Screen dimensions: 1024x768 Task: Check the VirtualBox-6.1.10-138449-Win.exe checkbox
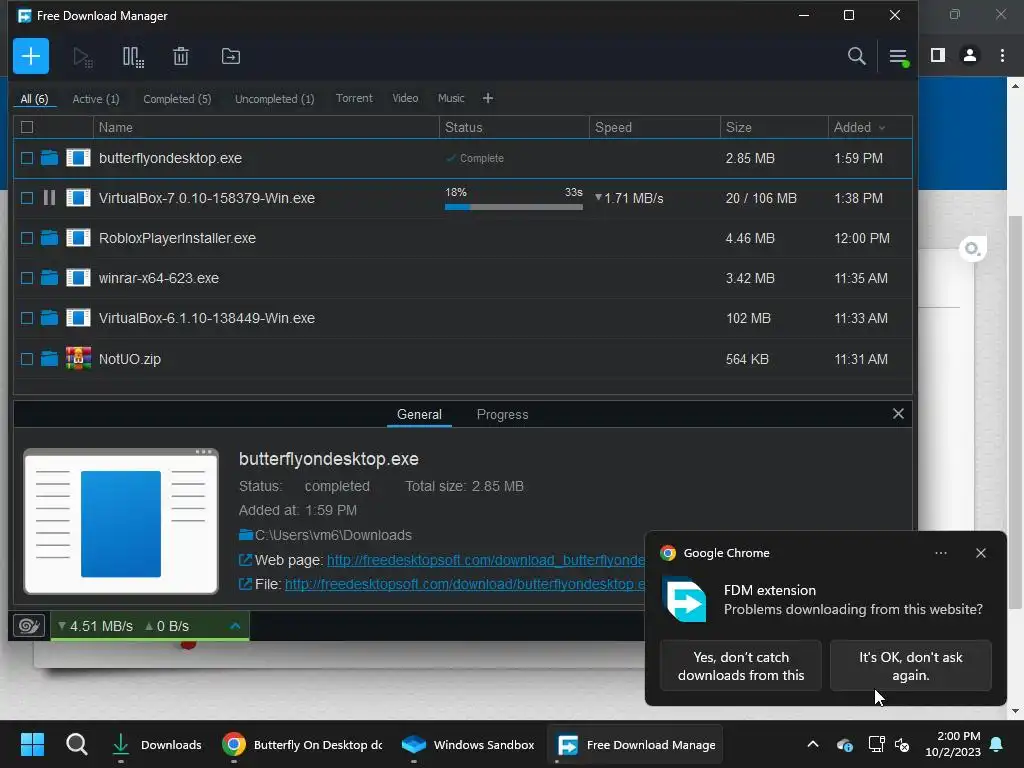[x=27, y=318]
